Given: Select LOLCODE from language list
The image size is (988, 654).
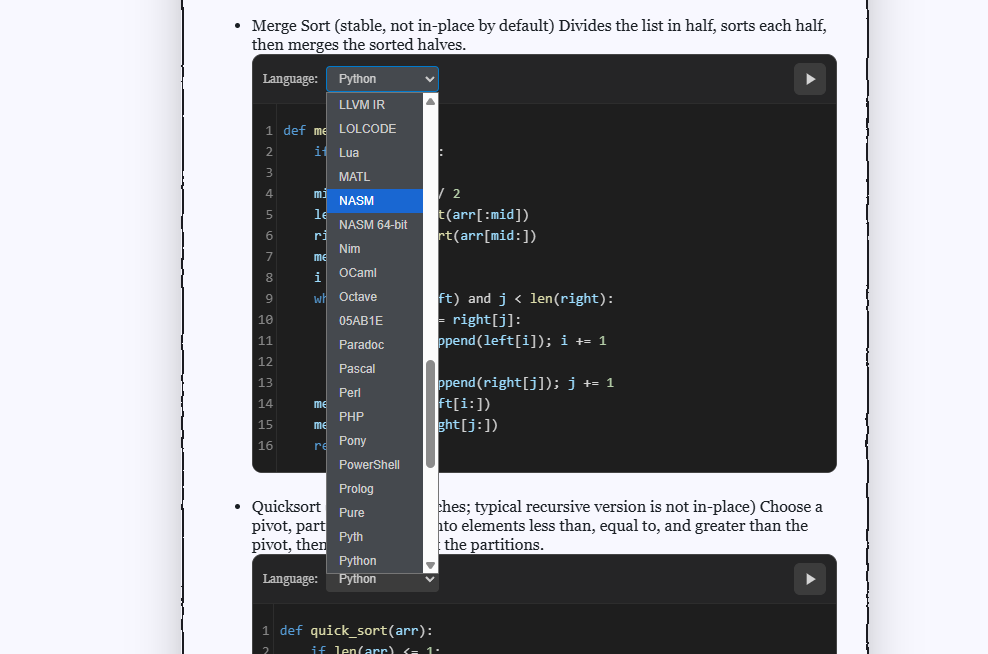Looking at the screenshot, I should point(375,129).
